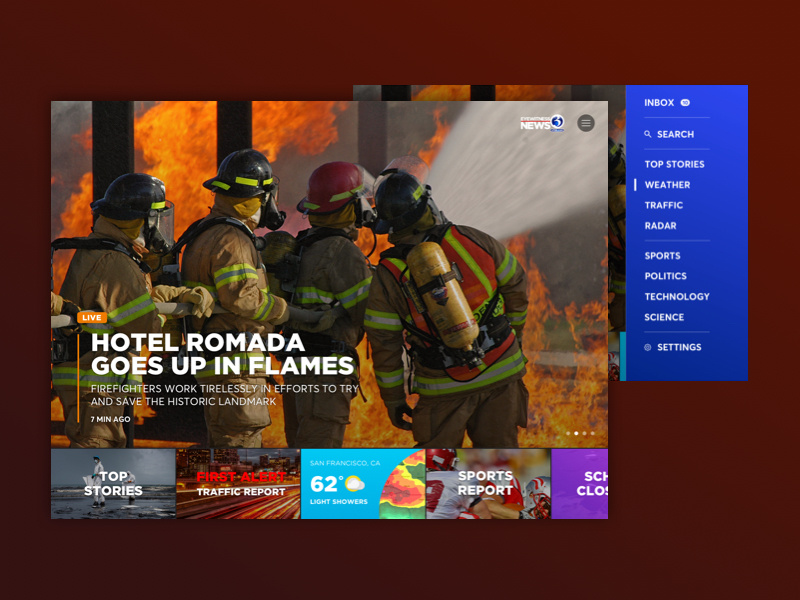Click the search magnifier icon

click(647, 134)
